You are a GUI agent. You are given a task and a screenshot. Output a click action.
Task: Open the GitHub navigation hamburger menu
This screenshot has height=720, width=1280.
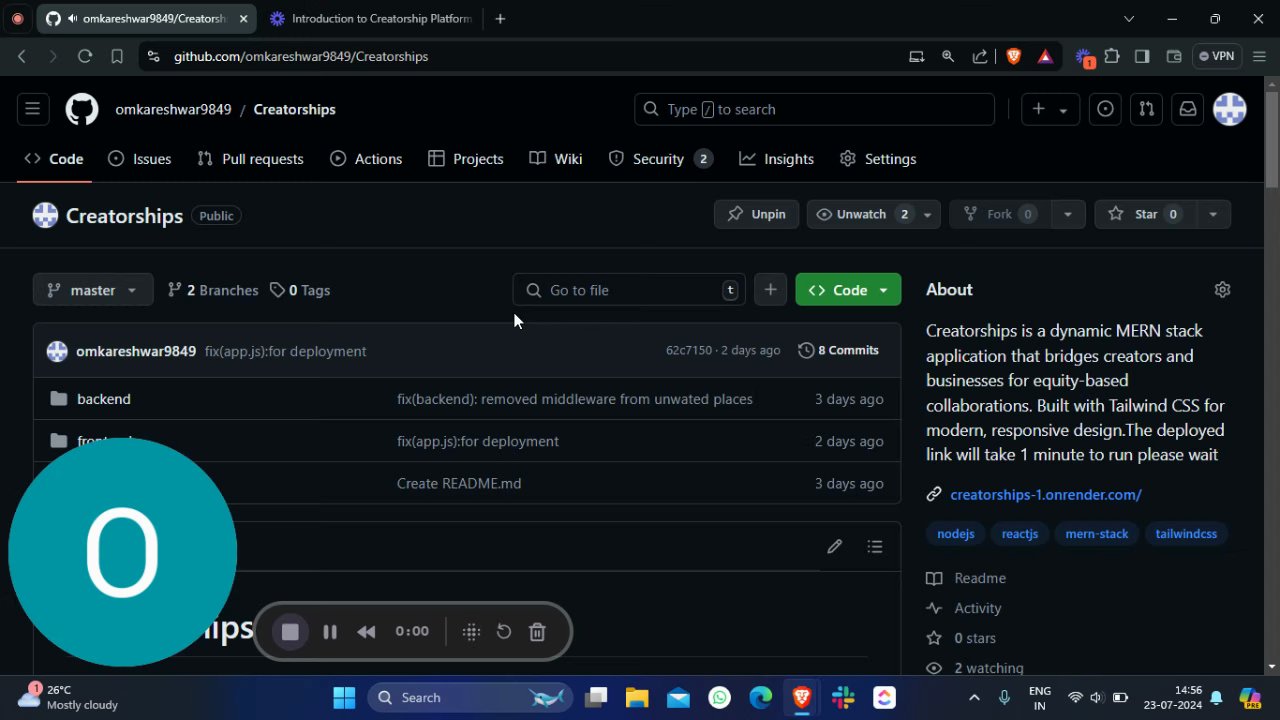32,109
